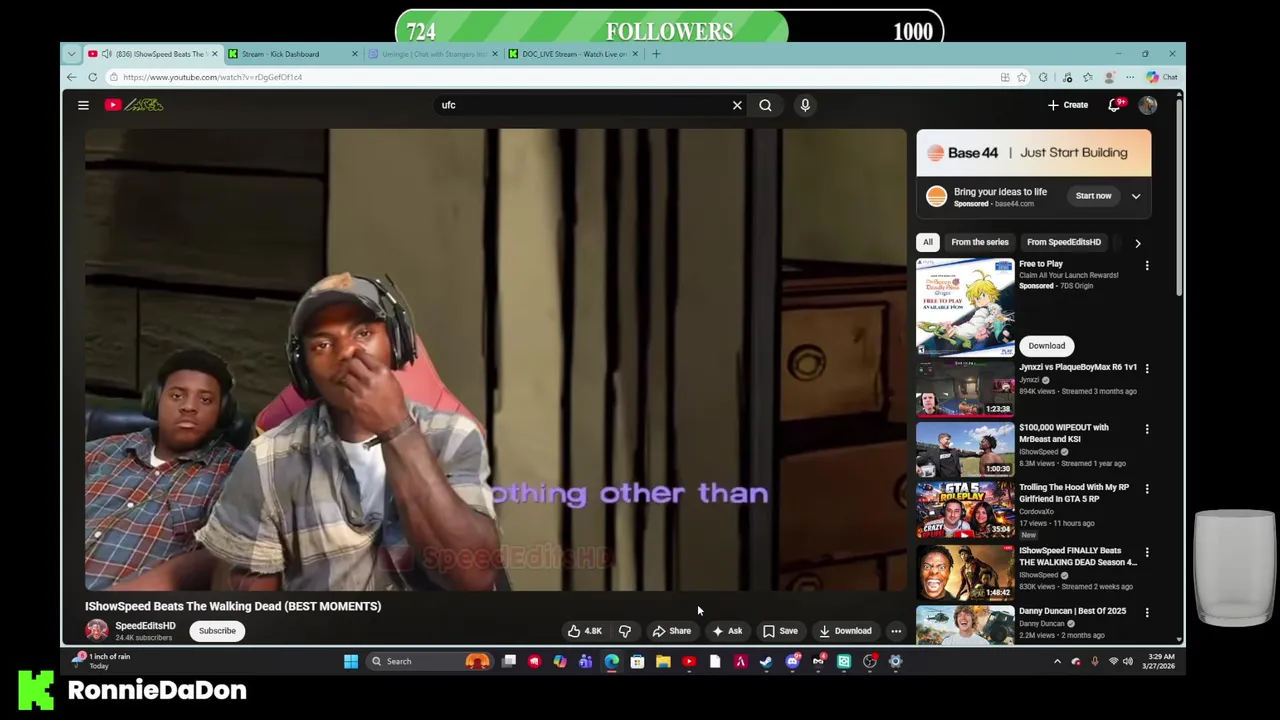Open Microsoft Edge from the taskbar
This screenshot has width=1280, height=720.
click(611, 661)
